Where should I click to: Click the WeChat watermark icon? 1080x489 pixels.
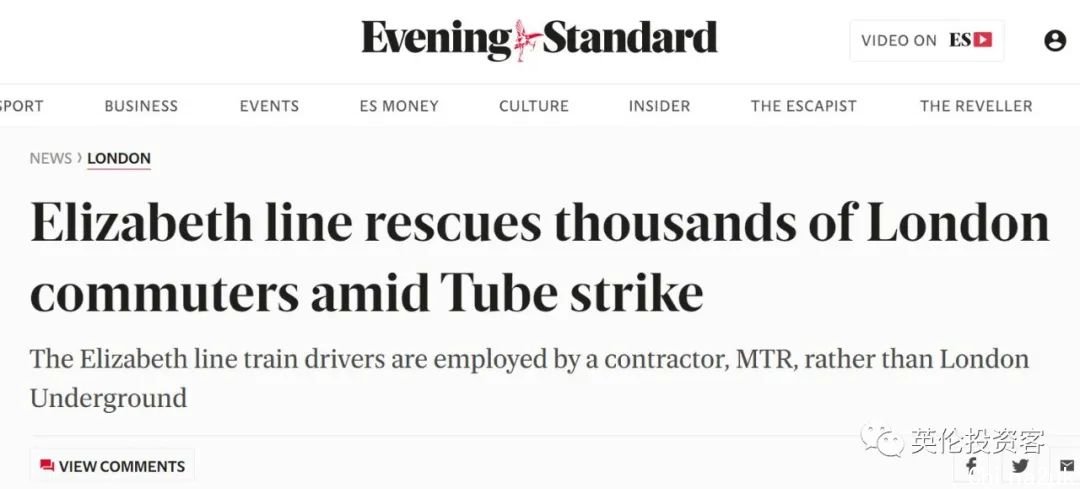coord(883,441)
